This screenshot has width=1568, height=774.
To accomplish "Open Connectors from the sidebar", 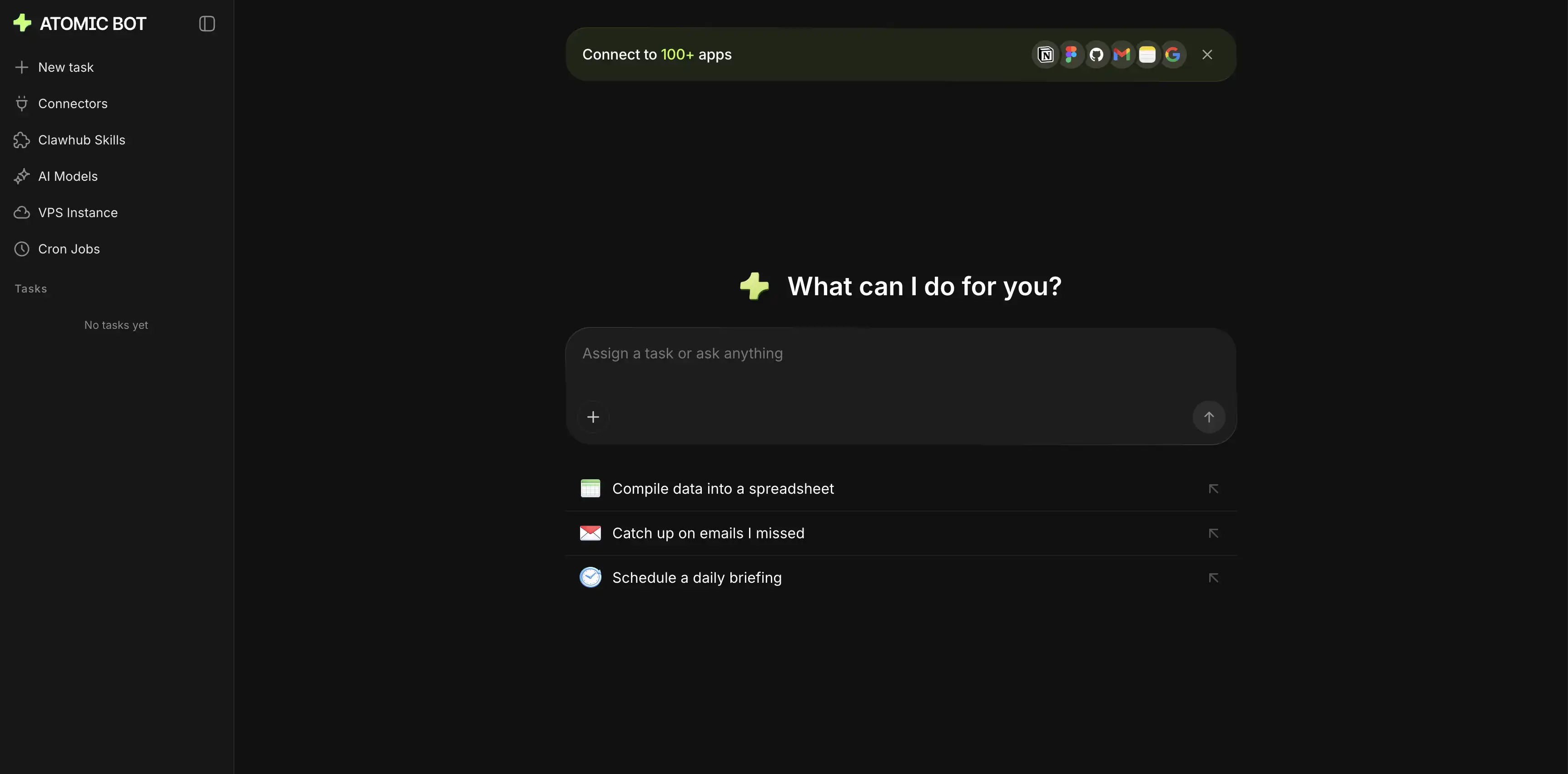I will click(x=73, y=104).
